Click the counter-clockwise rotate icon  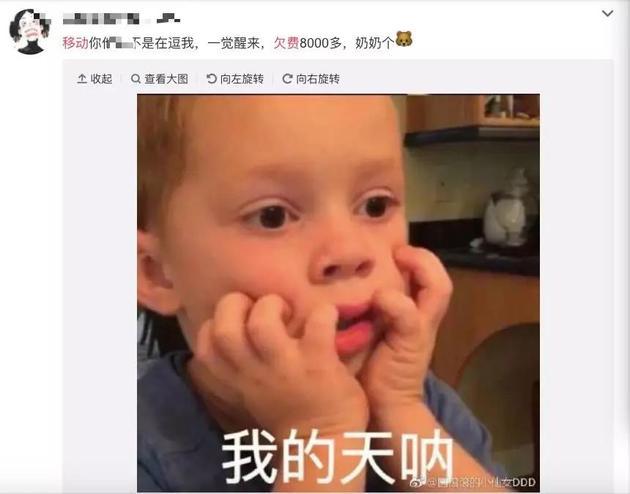(211, 79)
